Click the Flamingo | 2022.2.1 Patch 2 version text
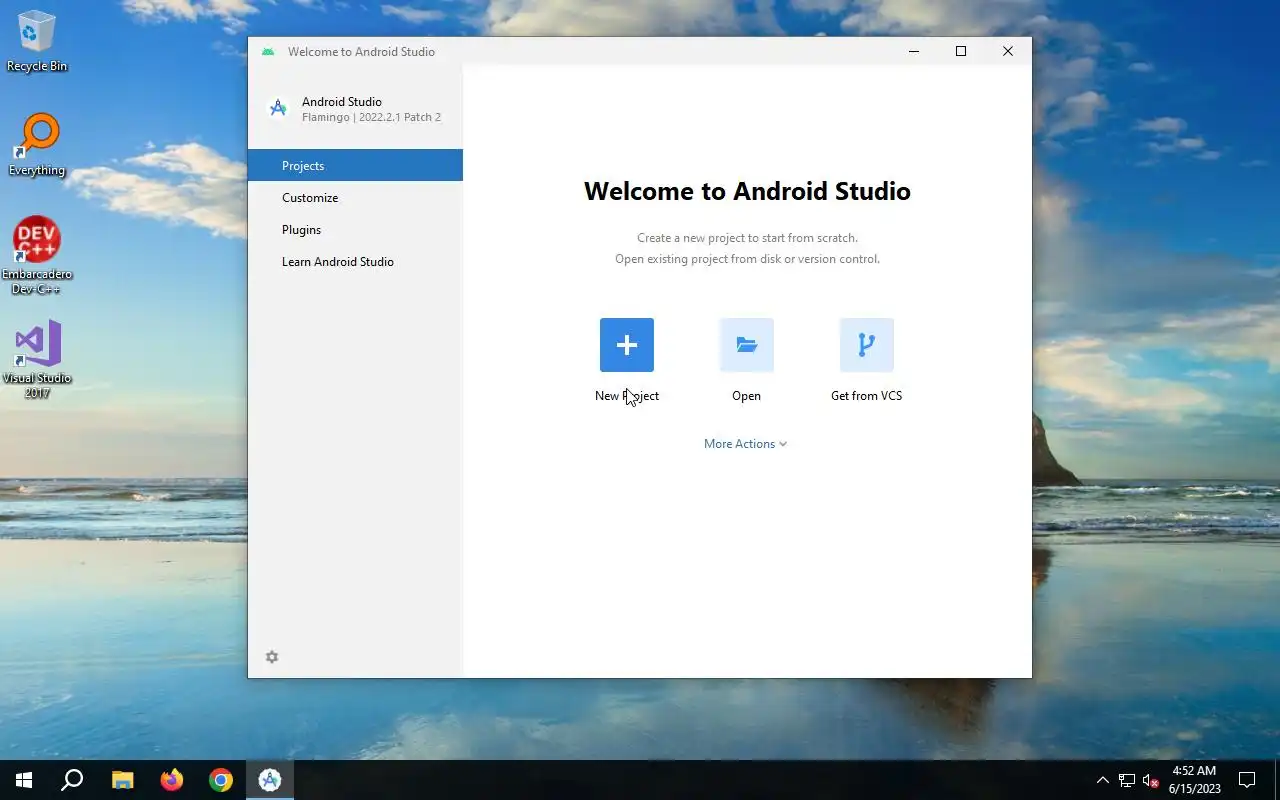The height and width of the screenshot is (800, 1280). [x=371, y=117]
